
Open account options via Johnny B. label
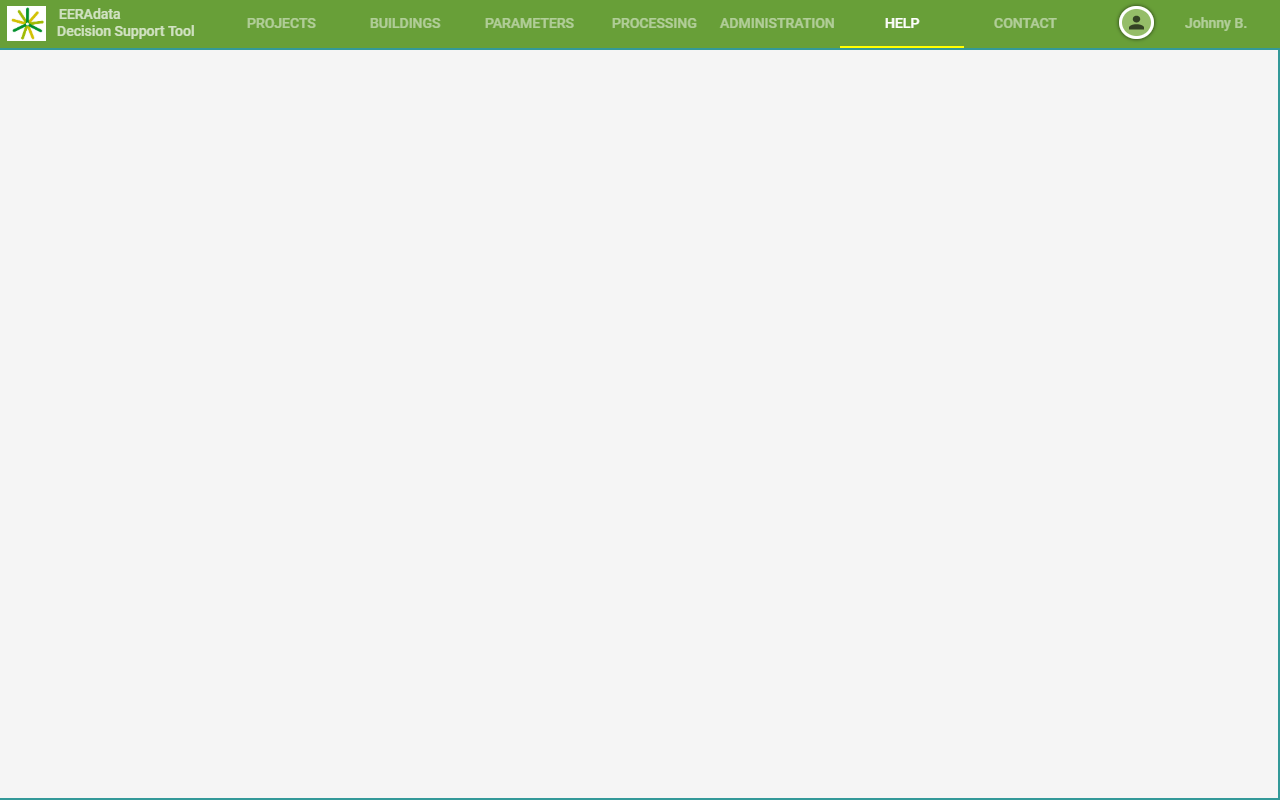(x=1215, y=23)
